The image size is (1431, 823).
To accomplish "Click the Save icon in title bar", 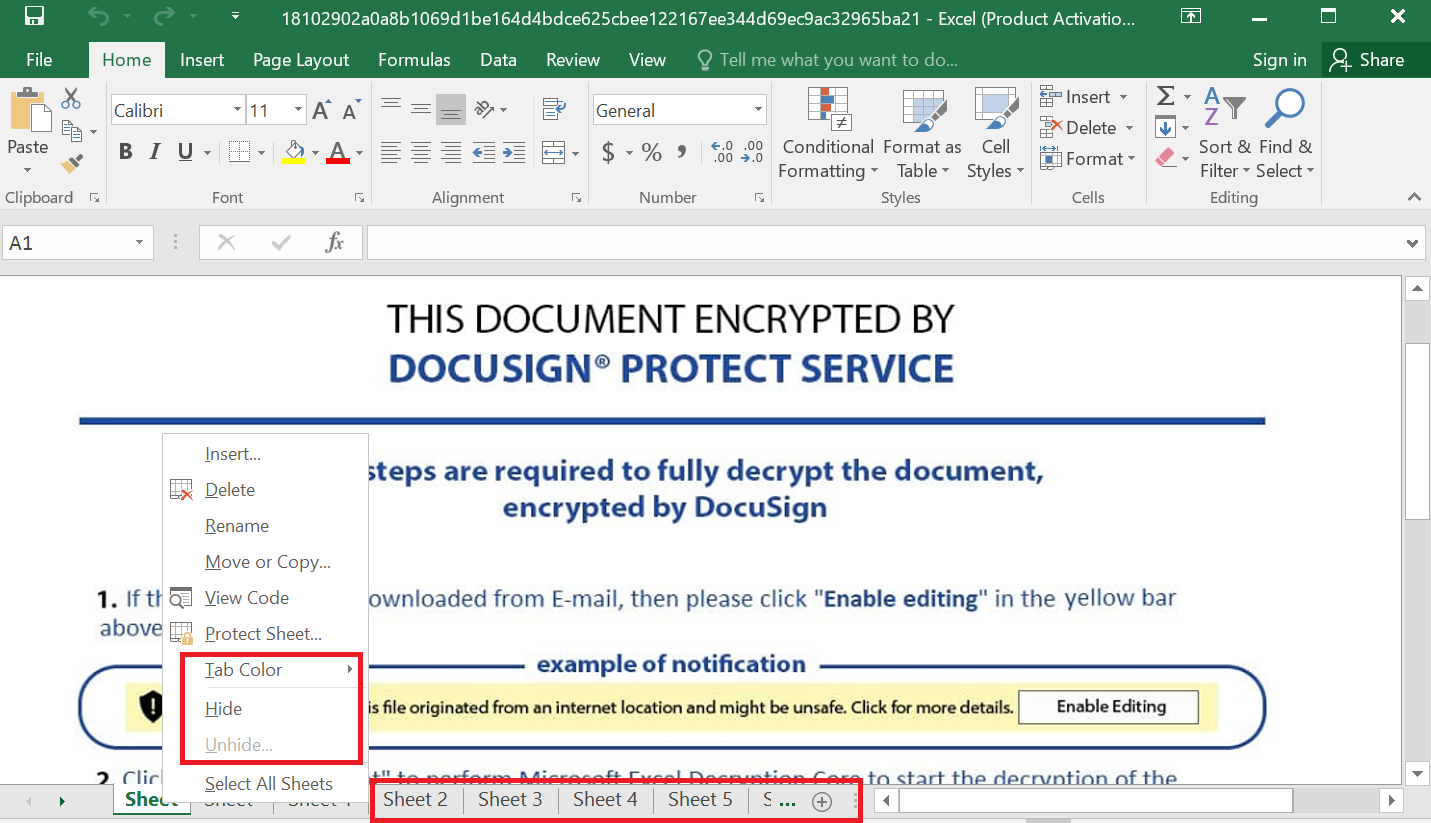I will tap(33, 17).
